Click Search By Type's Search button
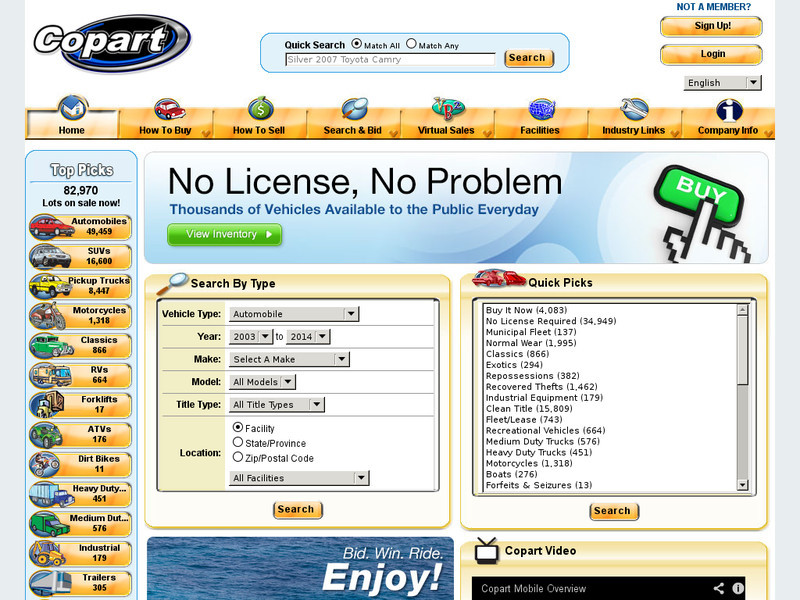The height and width of the screenshot is (600, 800). [297, 509]
